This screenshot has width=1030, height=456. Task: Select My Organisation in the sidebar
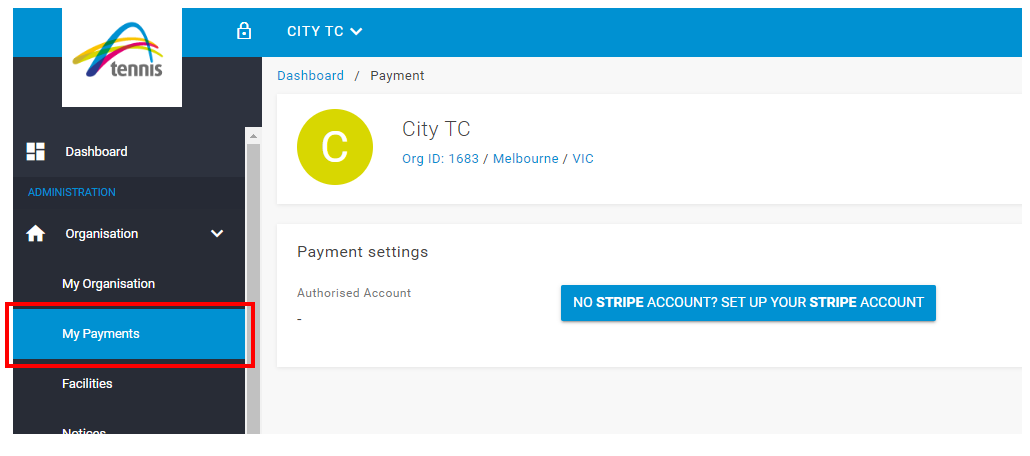pyautogui.click(x=108, y=284)
